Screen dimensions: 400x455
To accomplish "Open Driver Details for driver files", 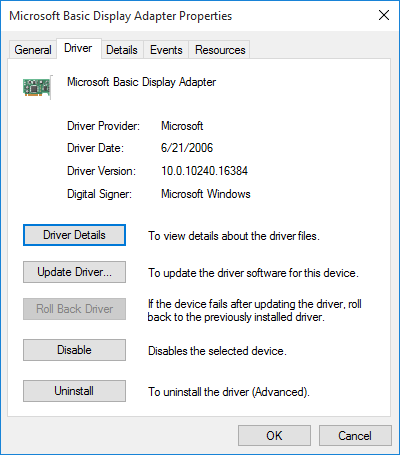I will (x=74, y=235).
